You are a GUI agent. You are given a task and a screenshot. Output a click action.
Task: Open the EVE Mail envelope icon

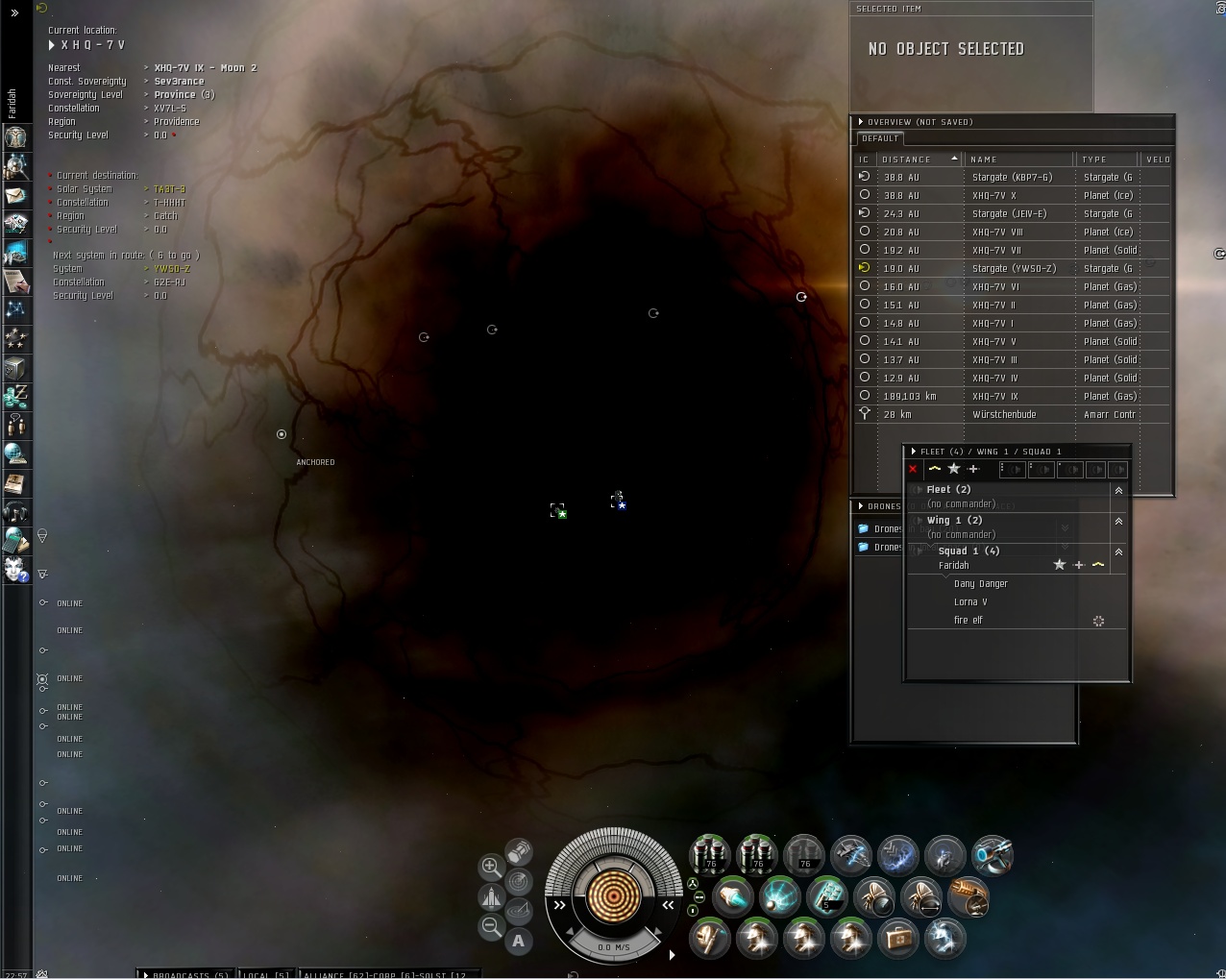pos(15,195)
